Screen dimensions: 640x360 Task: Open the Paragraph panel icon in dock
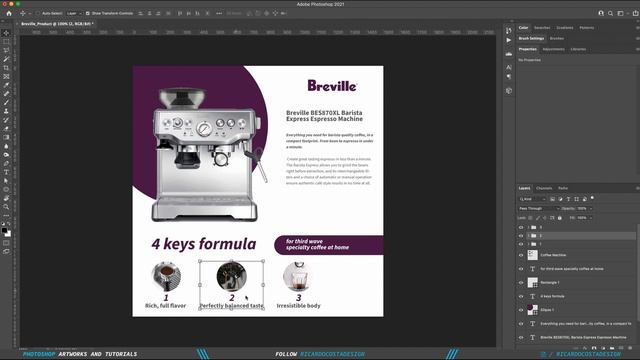[509, 77]
